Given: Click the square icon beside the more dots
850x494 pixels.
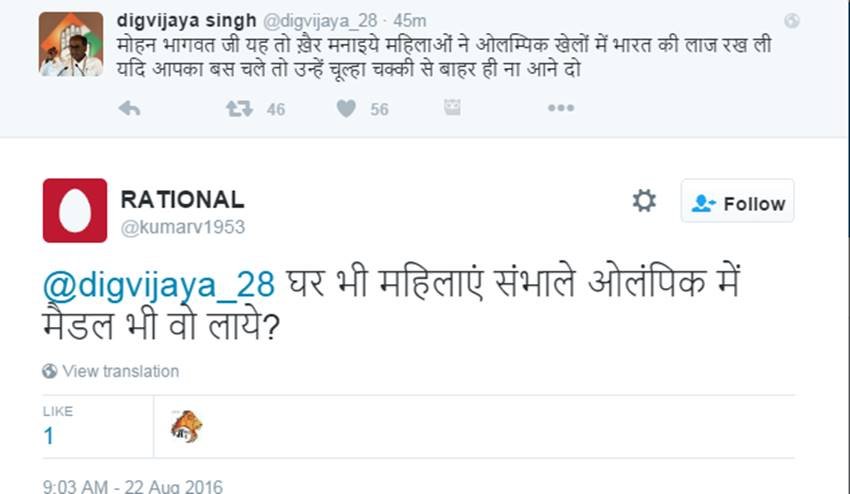Looking at the screenshot, I should [452, 108].
